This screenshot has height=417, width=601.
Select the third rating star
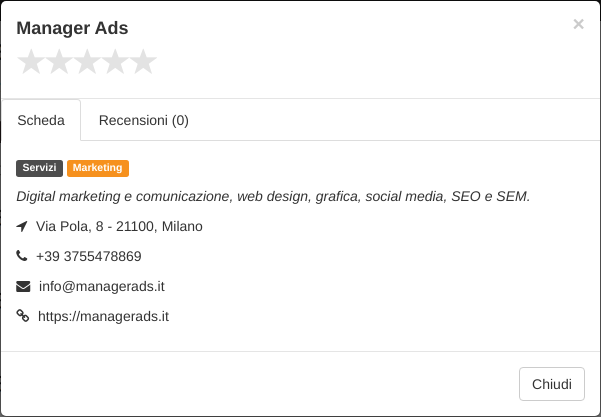point(87,62)
